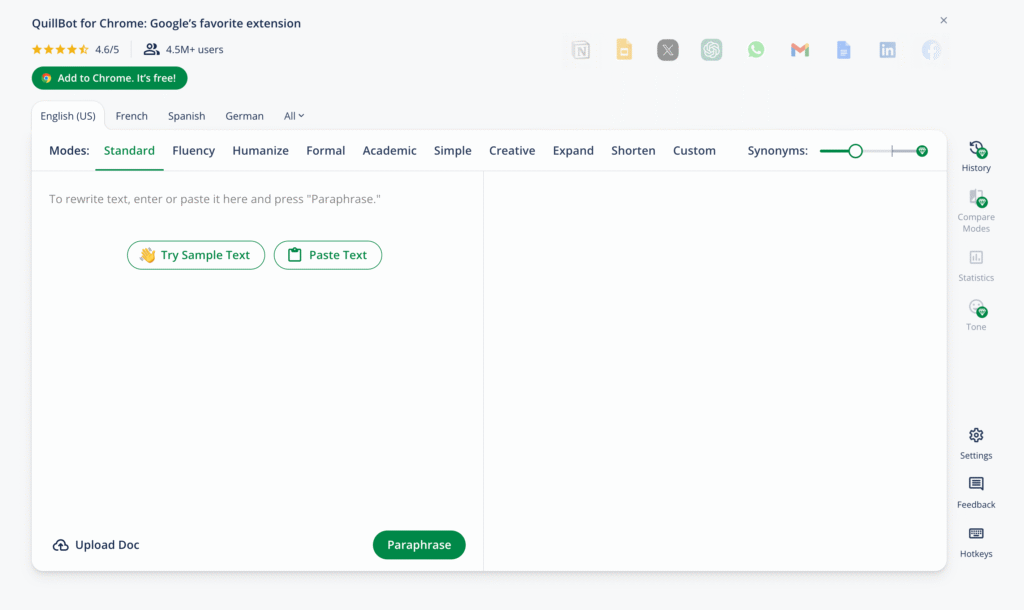
Task: Choose the Humanize mode
Action: coord(261,150)
